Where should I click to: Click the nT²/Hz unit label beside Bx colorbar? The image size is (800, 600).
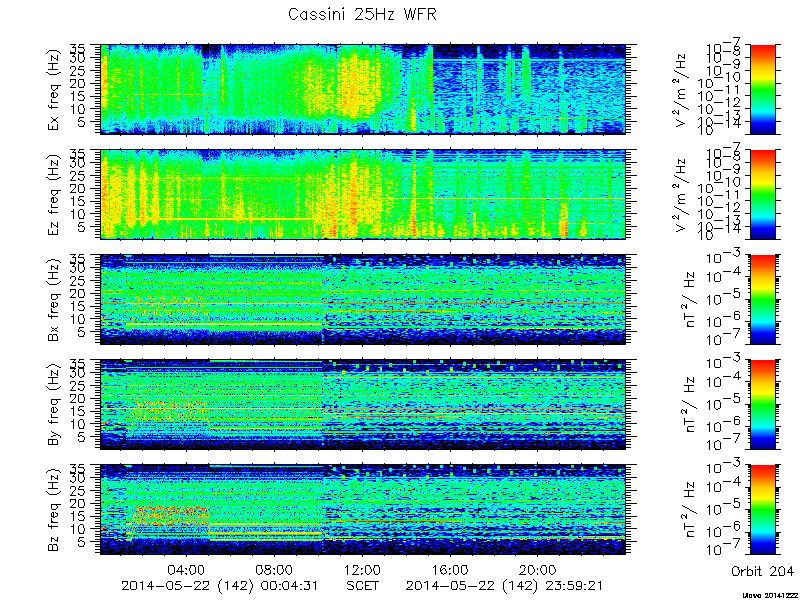tap(689, 300)
